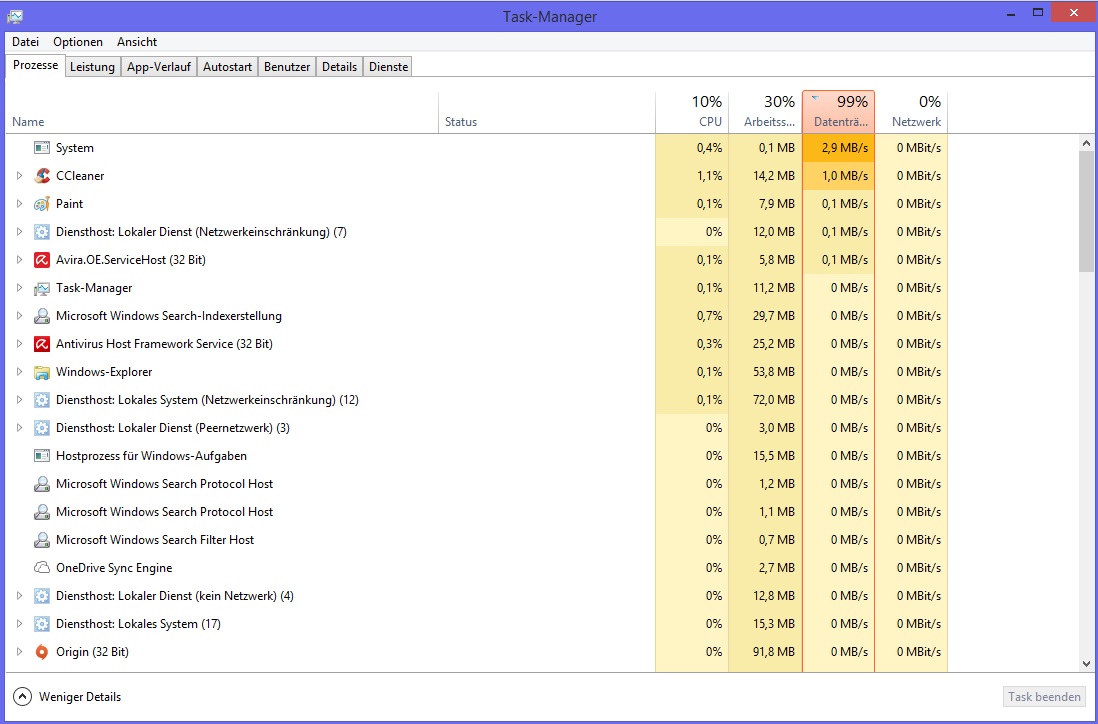This screenshot has width=1098, height=724.
Task: Click the Origin (32 Bit) orange icon
Action: (42, 652)
